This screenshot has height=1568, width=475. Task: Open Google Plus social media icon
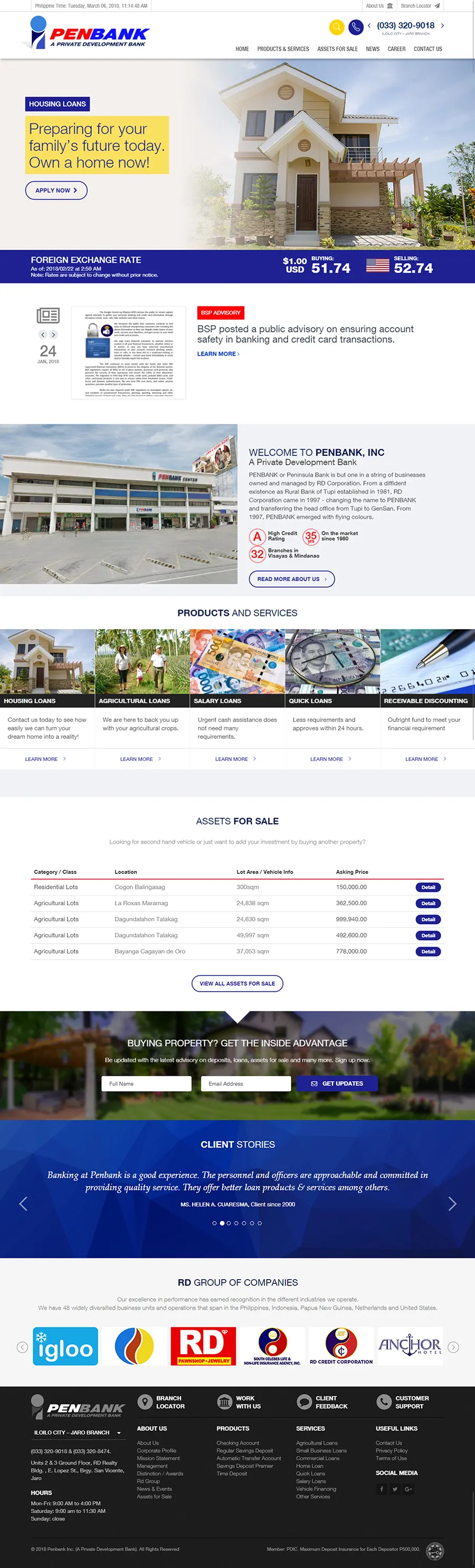point(408,1489)
